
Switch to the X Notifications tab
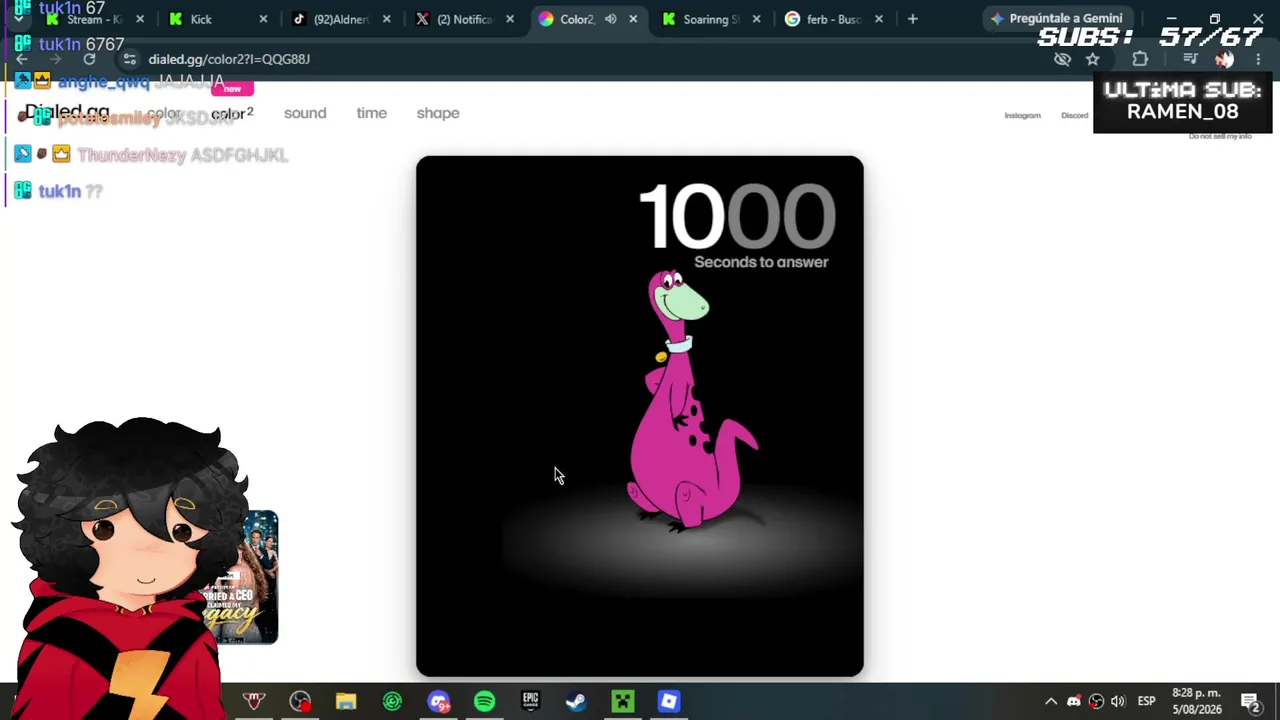(x=464, y=19)
